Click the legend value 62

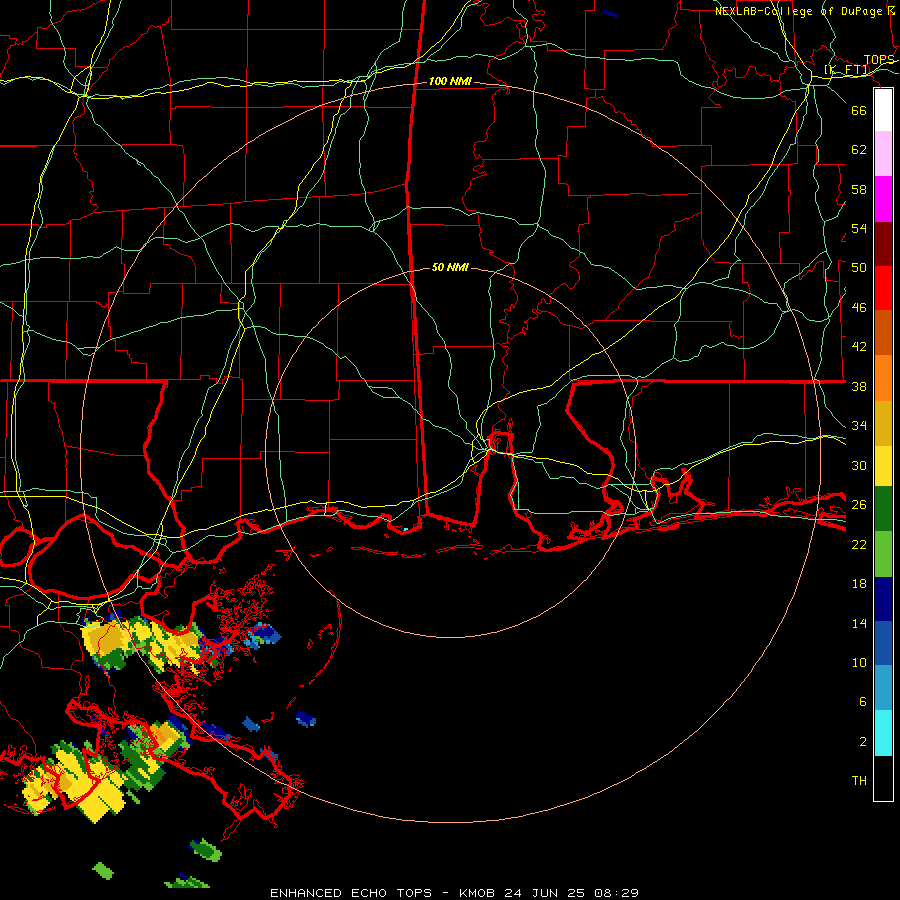859,150
